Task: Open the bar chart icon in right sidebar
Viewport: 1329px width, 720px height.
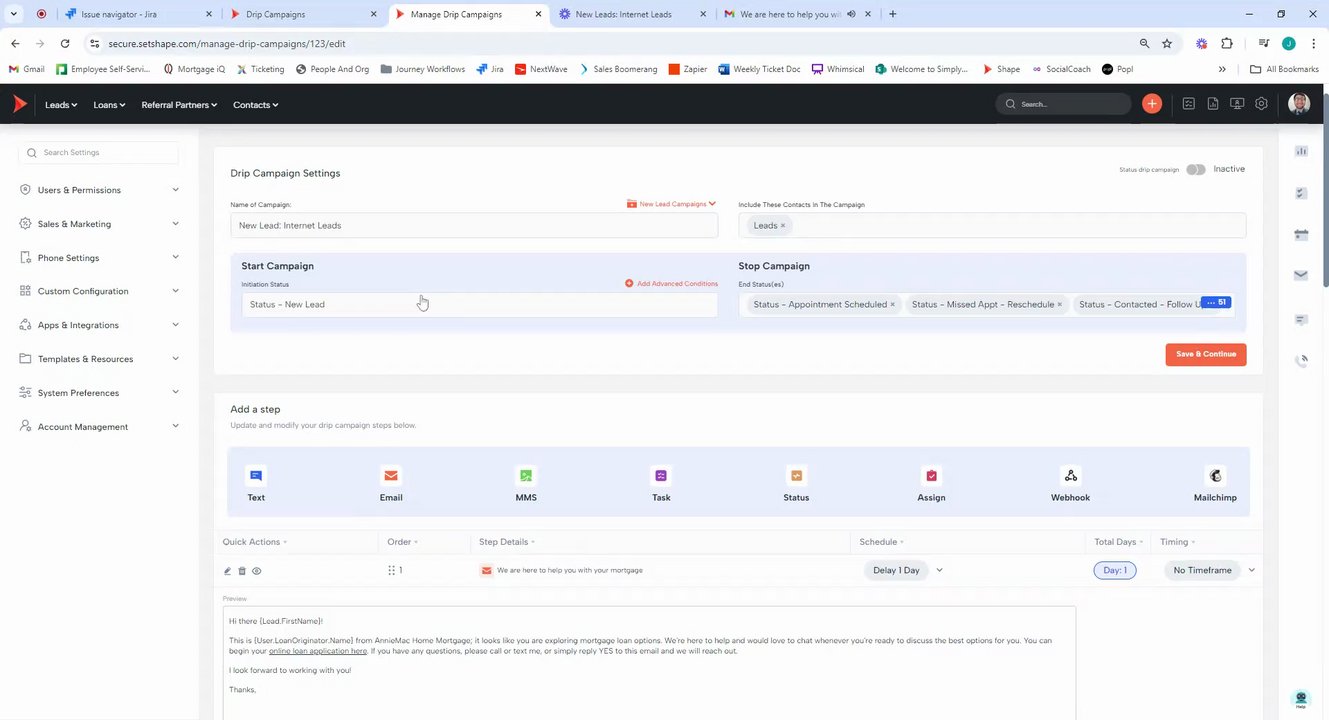Action: point(1301,151)
